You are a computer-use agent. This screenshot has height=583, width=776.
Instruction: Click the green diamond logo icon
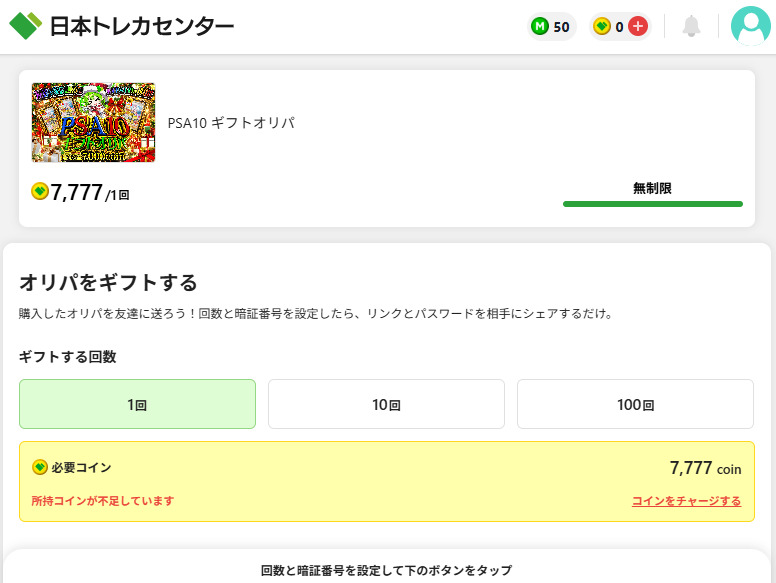(26, 25)
